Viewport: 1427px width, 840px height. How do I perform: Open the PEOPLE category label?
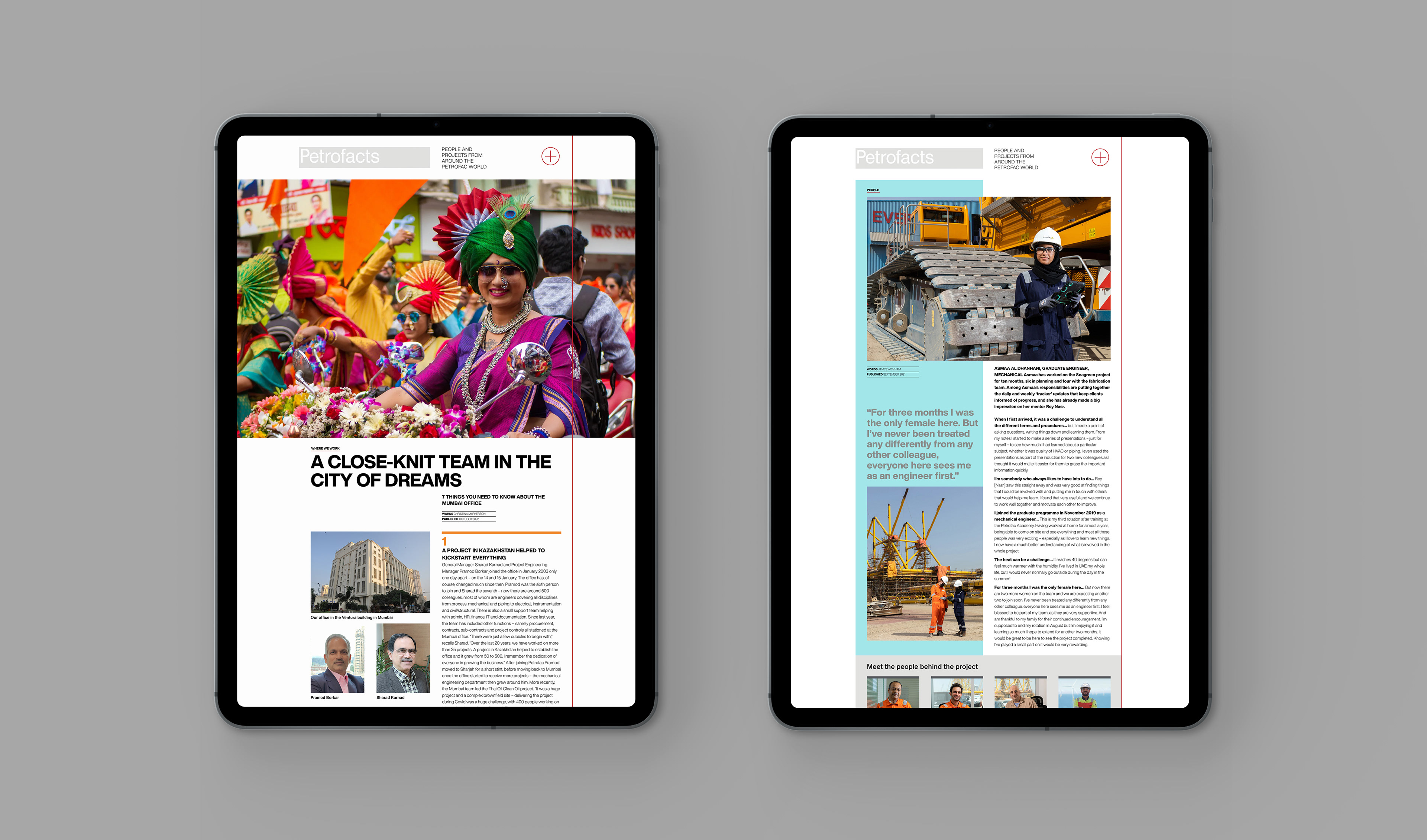point(873,190)
